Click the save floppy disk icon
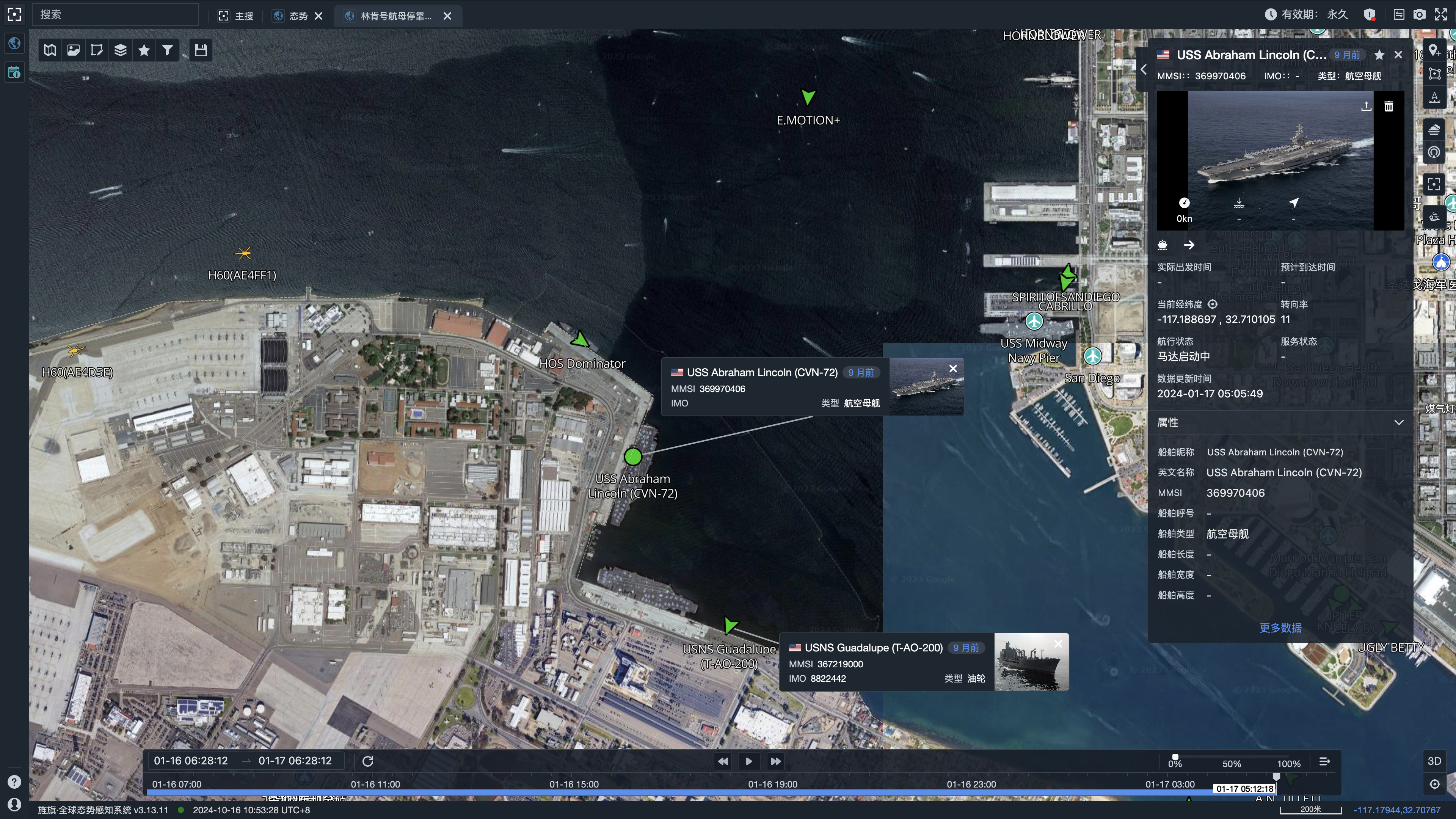This screenshot has height=819, width=1456. pos(201,50)
